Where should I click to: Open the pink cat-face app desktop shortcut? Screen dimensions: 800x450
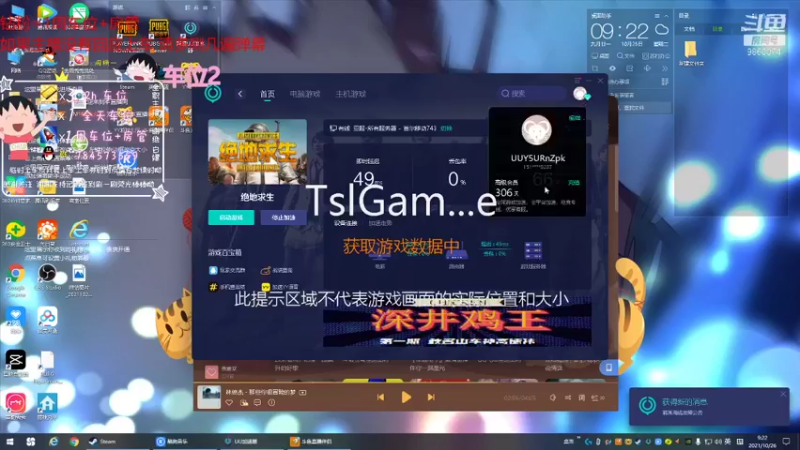pos(15,406)
